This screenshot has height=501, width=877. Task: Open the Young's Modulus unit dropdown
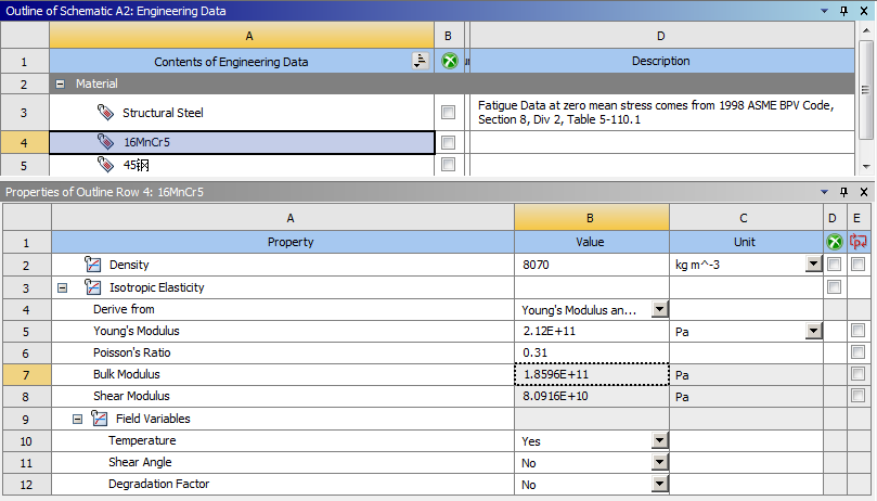tap(814, 330)
